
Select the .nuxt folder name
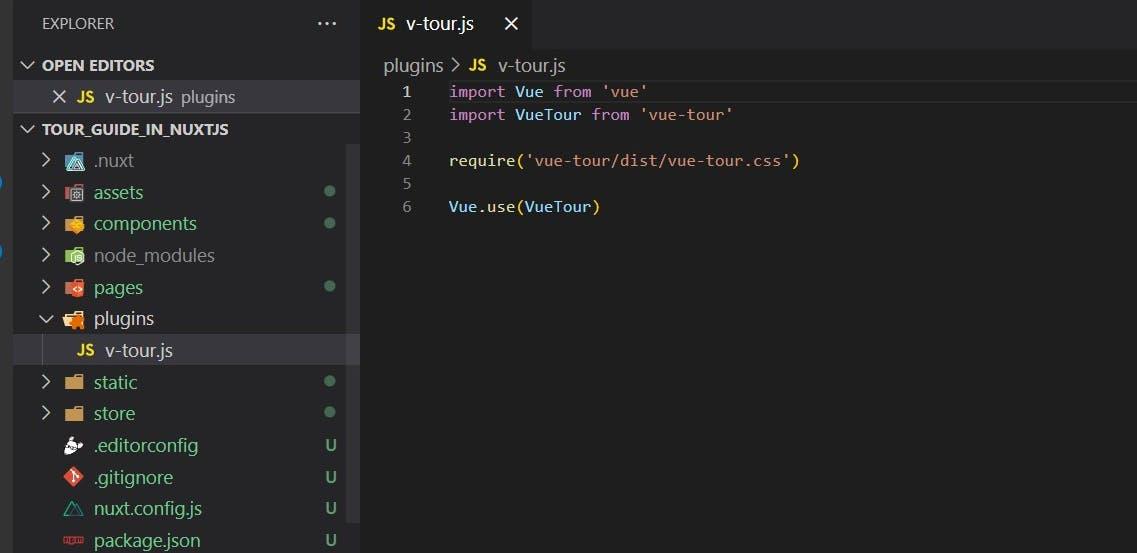point(113,161)
